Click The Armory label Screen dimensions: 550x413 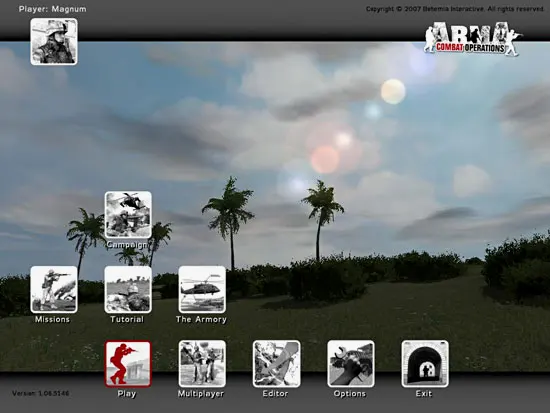[201, 319]
